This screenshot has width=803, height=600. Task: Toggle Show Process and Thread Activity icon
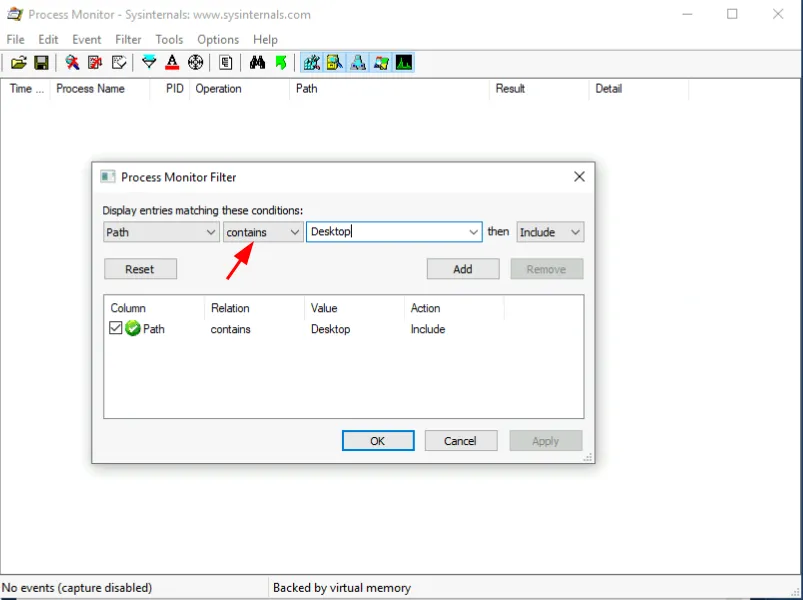pos(381,63)
